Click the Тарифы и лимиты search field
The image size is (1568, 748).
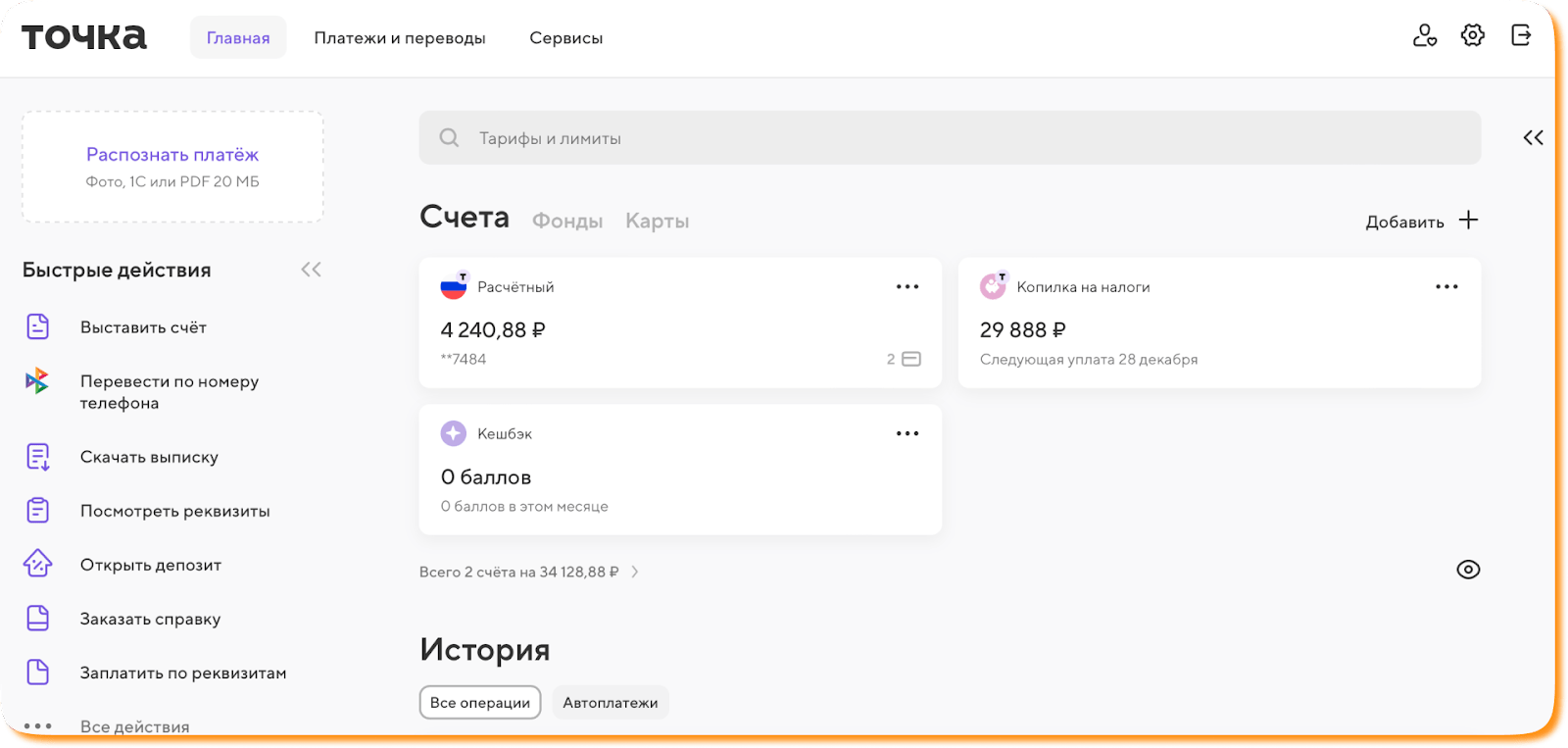(x=949, y=138)
